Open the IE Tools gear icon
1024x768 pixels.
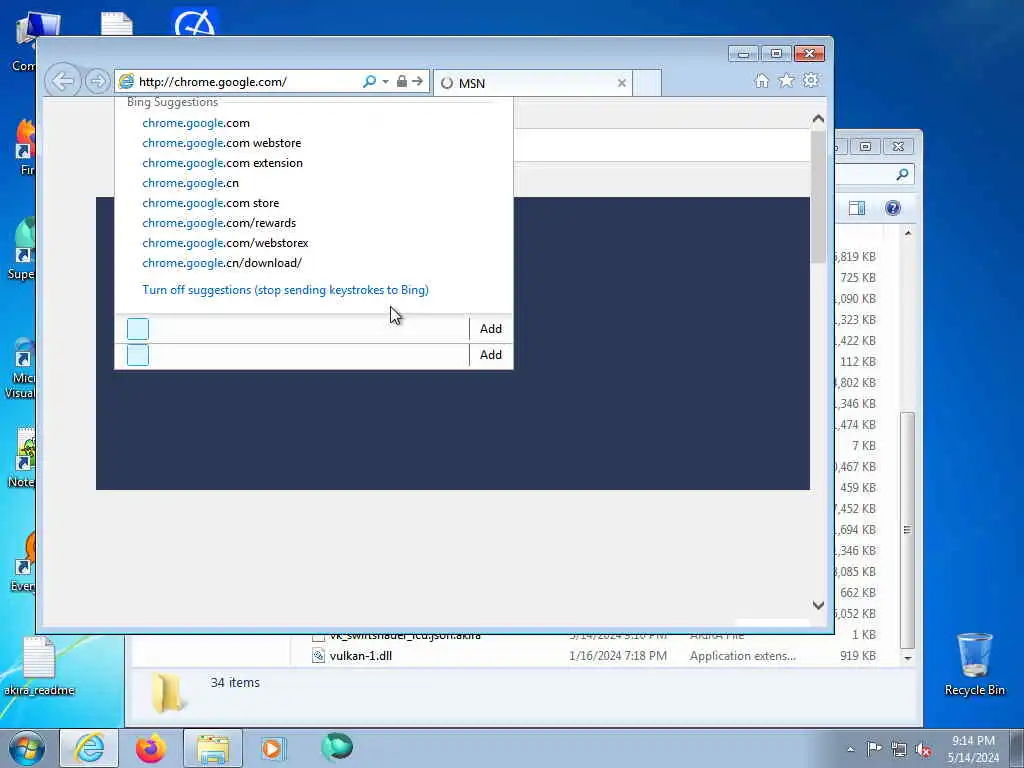tap(811, 81)
